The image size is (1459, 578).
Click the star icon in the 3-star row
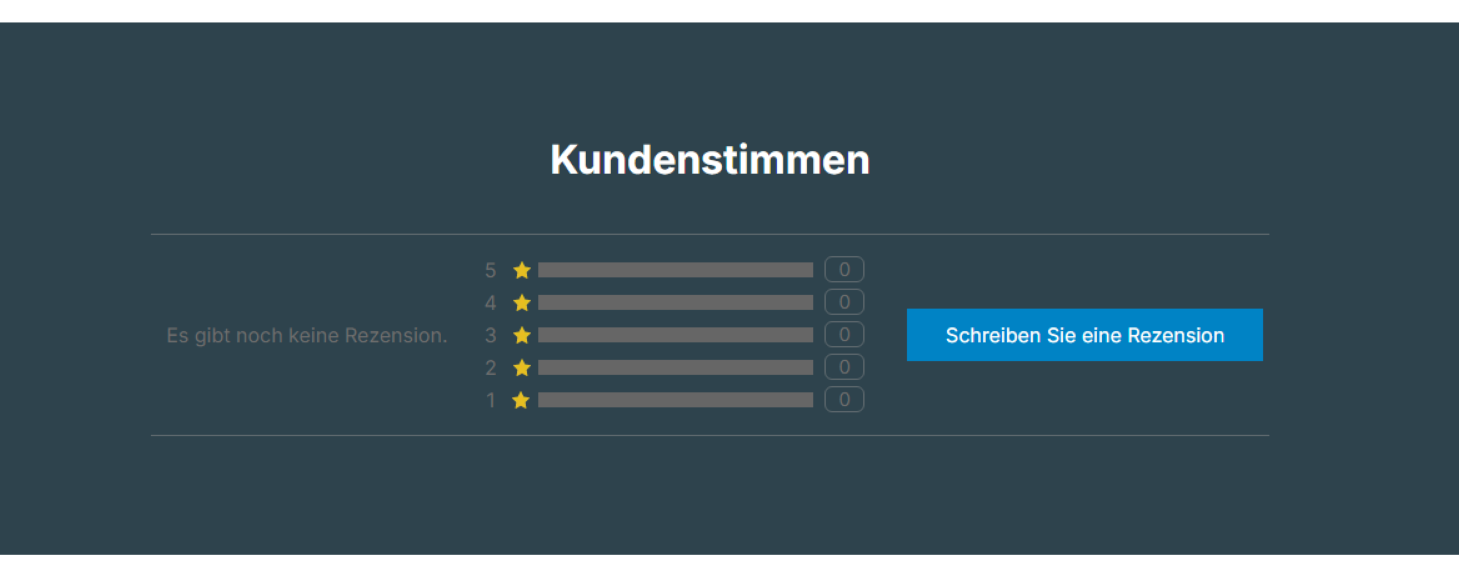coord(521,335)
